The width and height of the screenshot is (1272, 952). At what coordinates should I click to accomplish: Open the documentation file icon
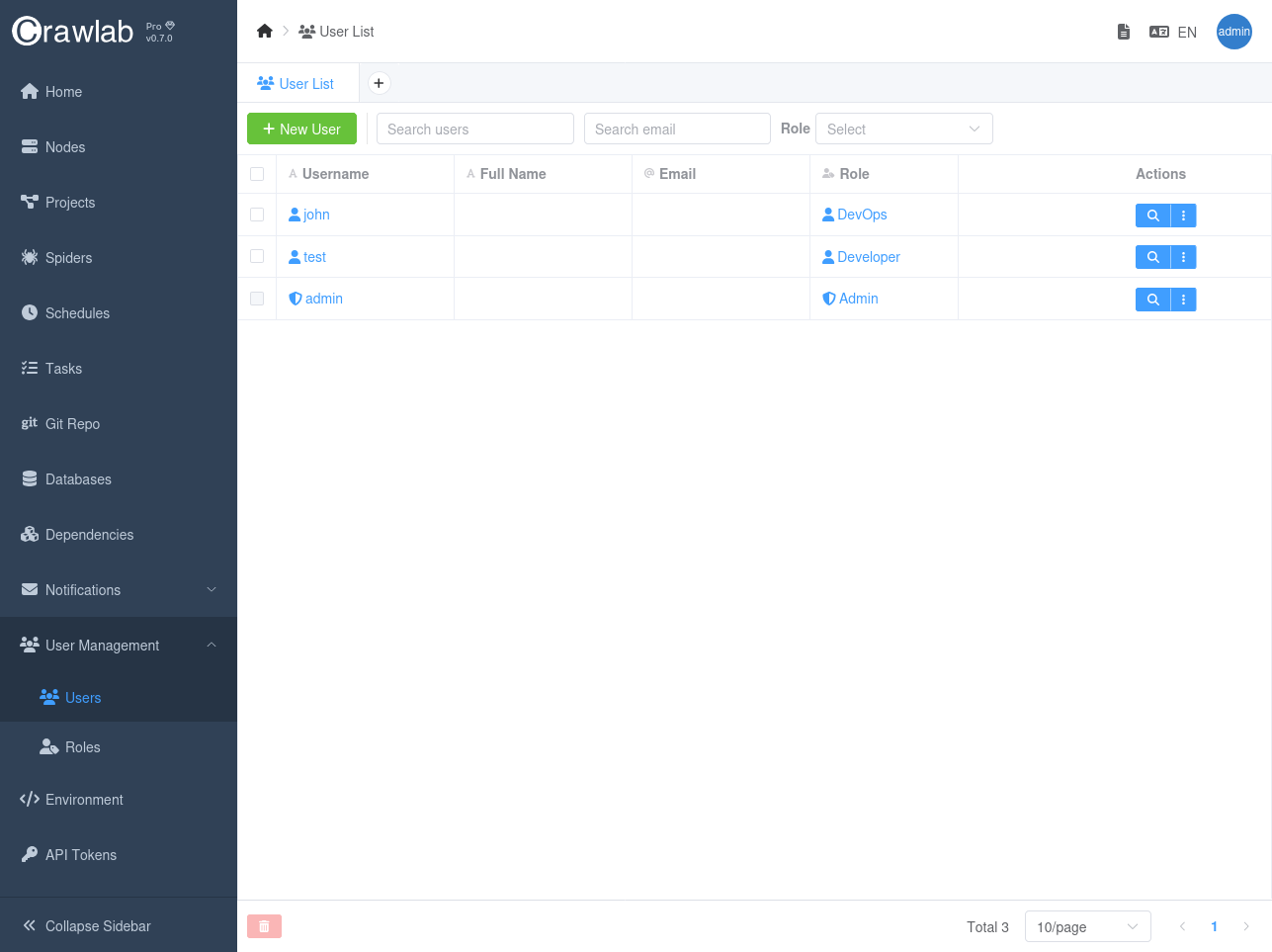coord(1123,32)
